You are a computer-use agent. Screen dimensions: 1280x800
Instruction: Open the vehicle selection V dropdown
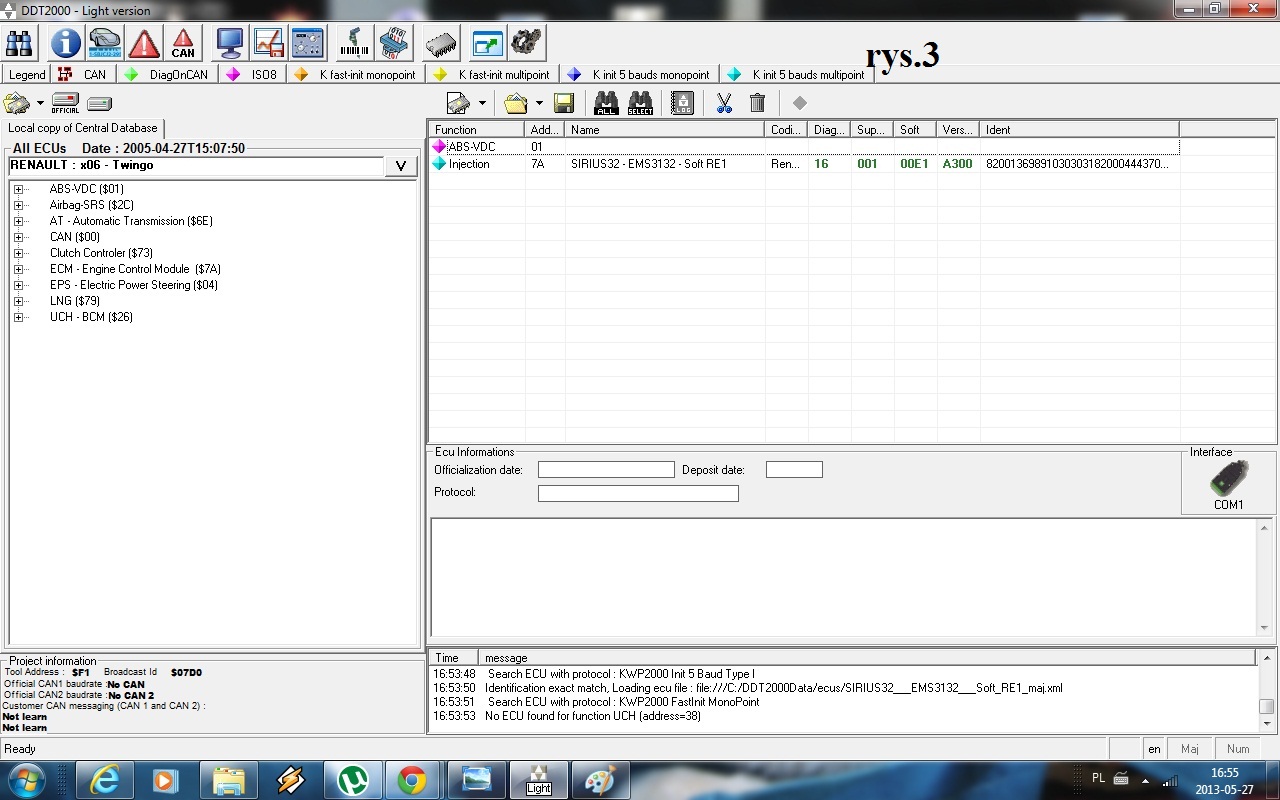tap(400, 166)
